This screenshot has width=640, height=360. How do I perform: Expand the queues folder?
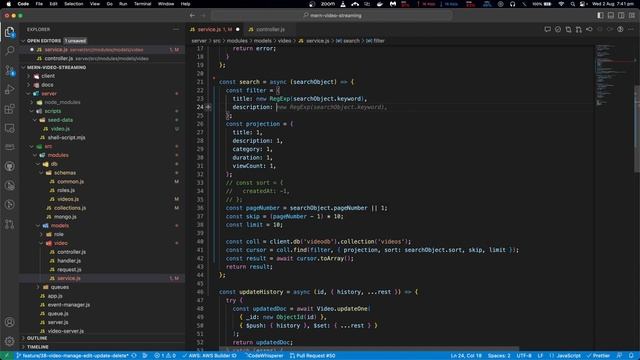[x=60, y=287]
